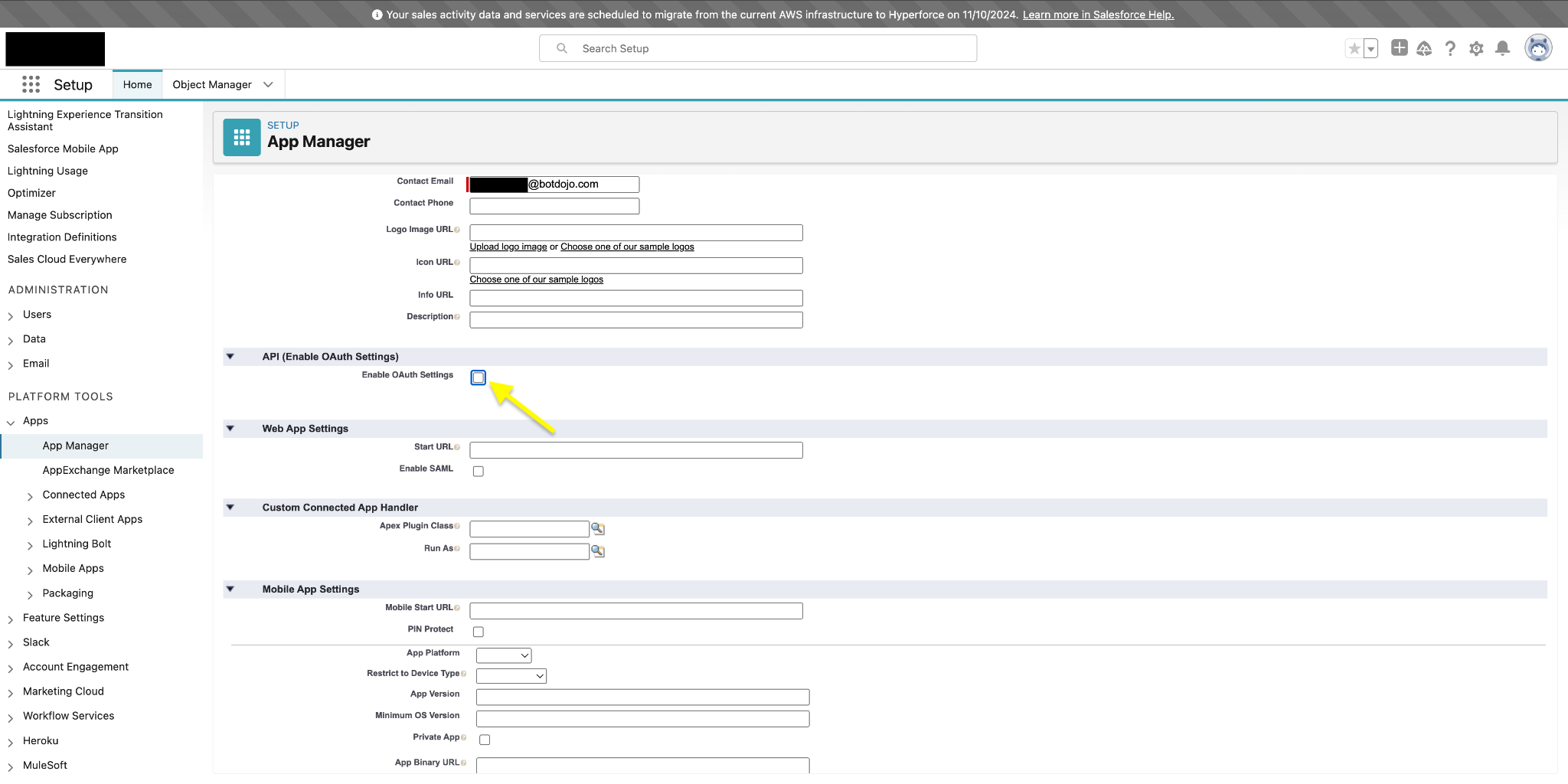The image size is (1568, 784).
Task: Show help for Logo Image URL
Action: pyautogui.click(x=457, y=230)
